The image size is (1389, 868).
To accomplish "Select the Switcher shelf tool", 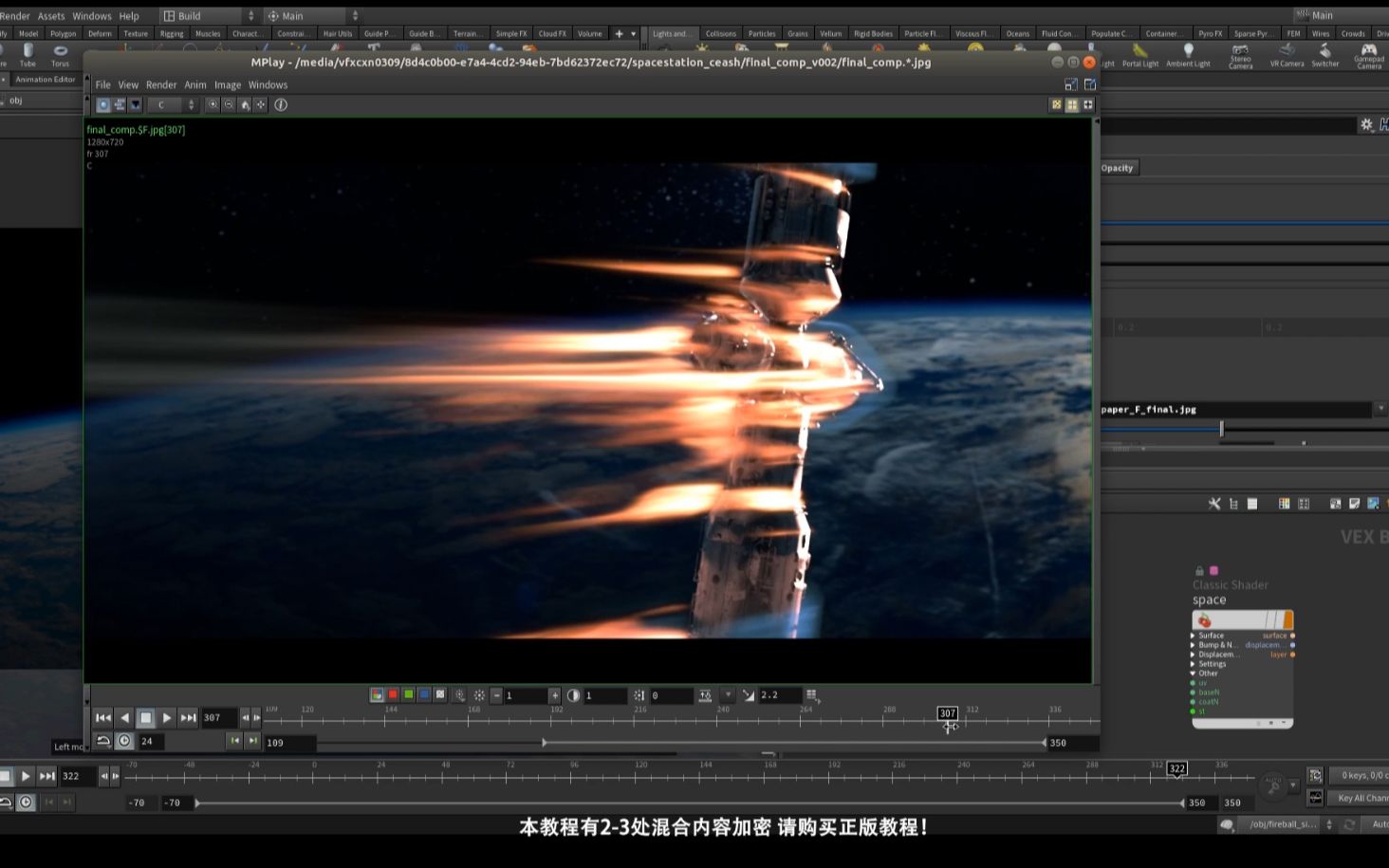I will [x=1325, y=55].
